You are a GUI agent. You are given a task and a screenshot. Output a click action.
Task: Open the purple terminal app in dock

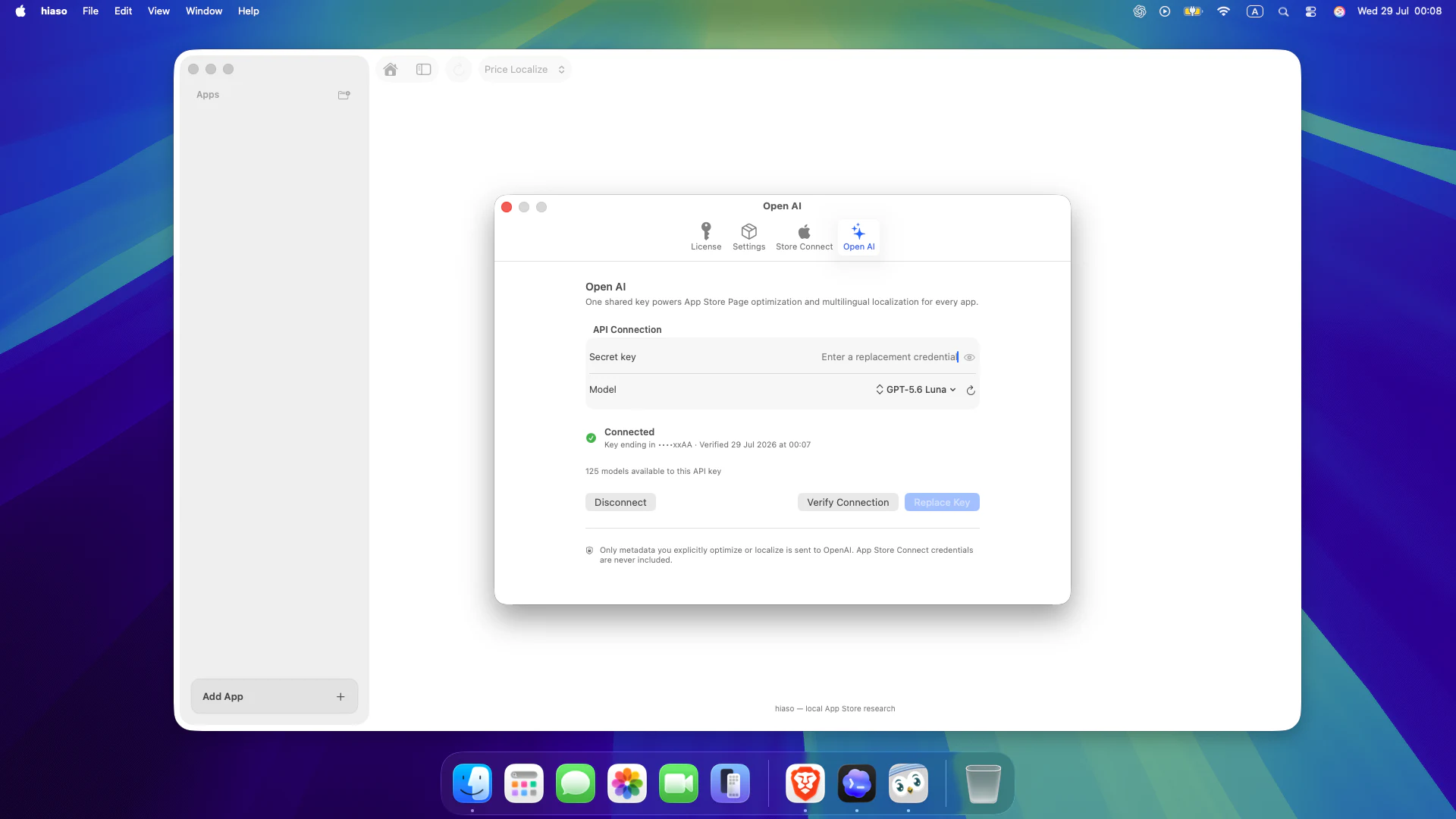pos(857,783)
